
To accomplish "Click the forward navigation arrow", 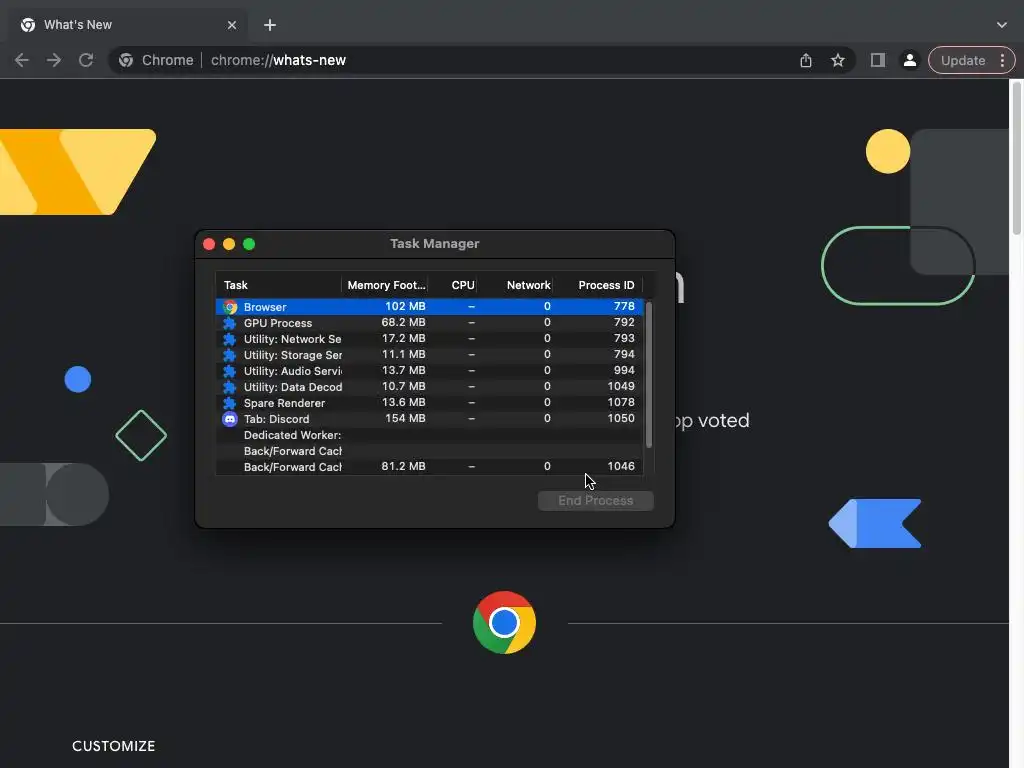I will point(54,60).
